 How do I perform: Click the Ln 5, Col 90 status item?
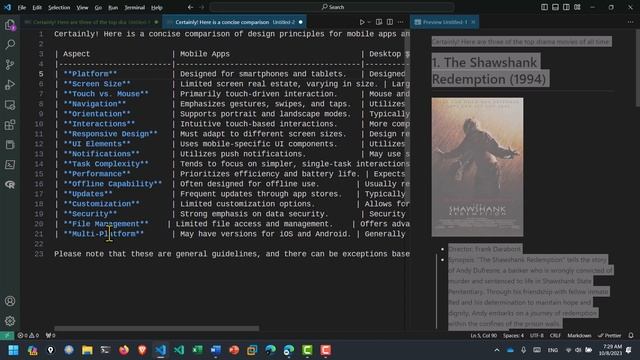point(483,336)
